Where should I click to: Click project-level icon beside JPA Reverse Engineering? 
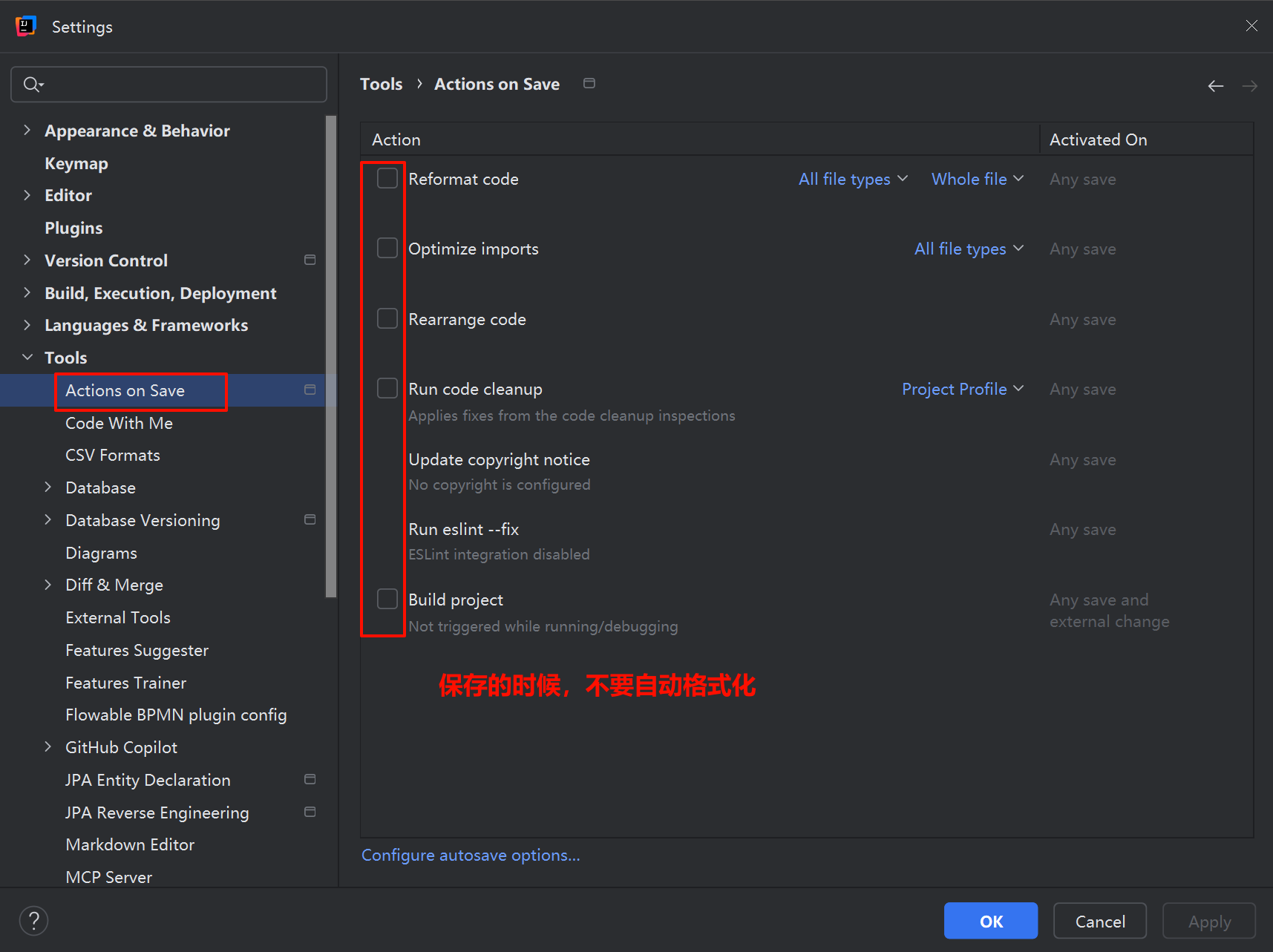310,812
